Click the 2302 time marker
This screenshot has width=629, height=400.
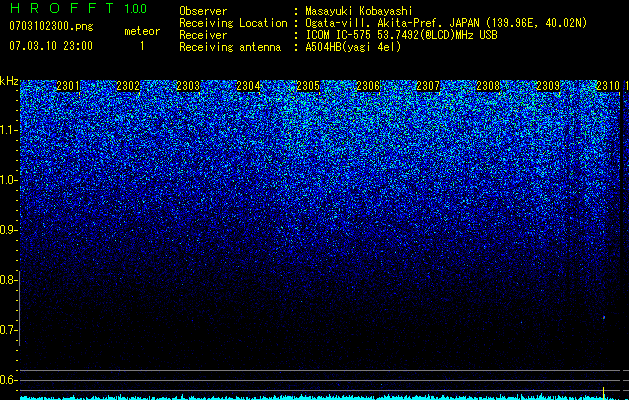128,86
